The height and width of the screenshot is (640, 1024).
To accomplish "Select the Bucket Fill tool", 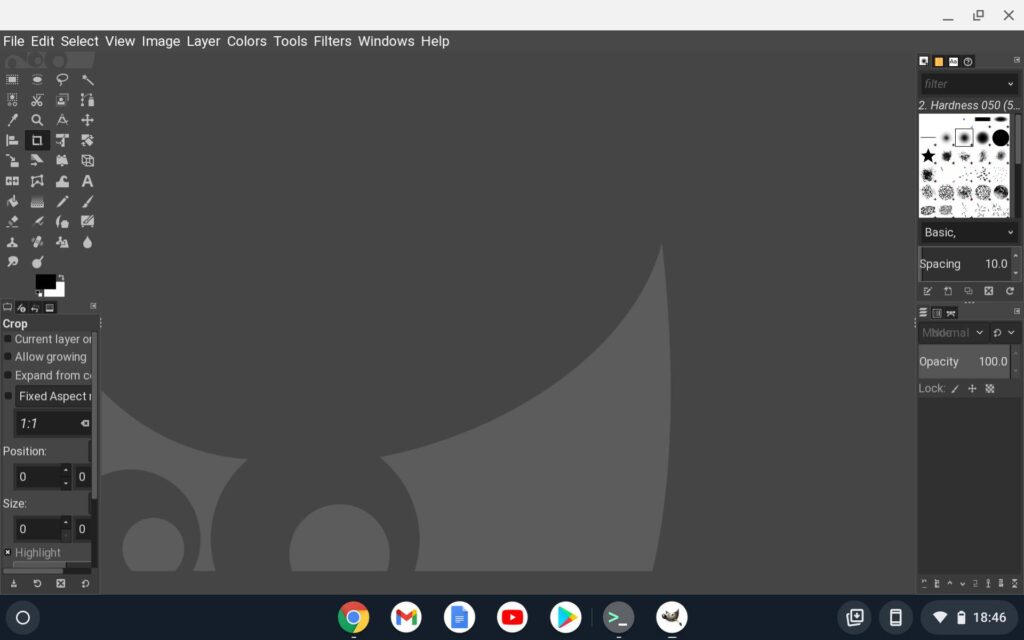I will tap(12, 202).
